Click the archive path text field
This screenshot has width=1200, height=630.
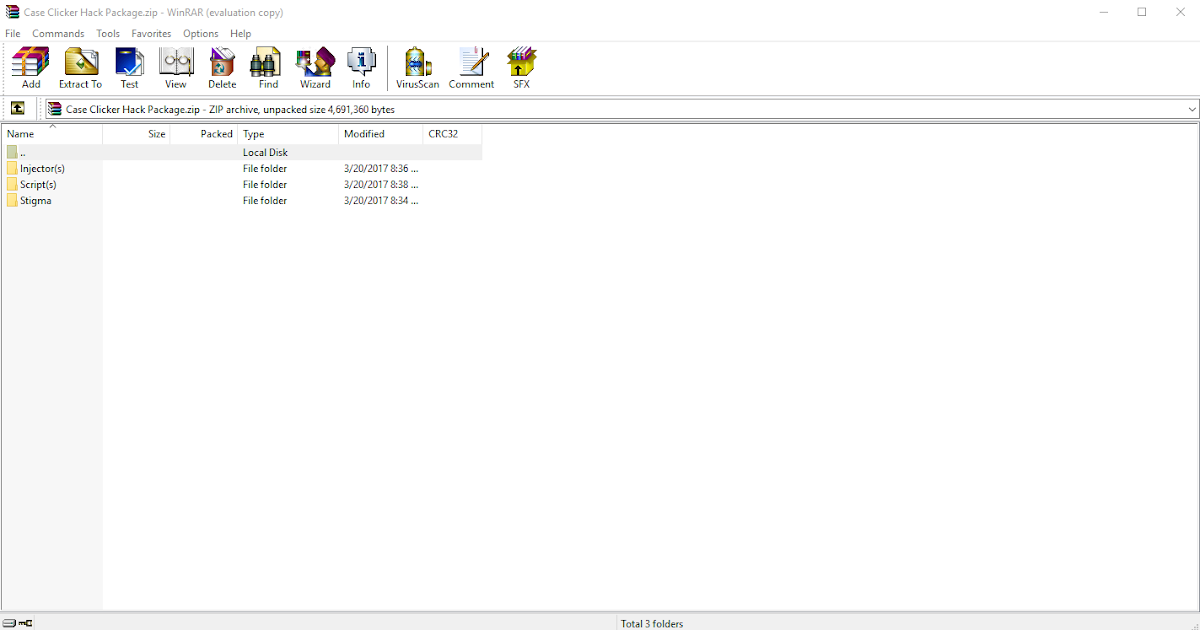(615, 109)
